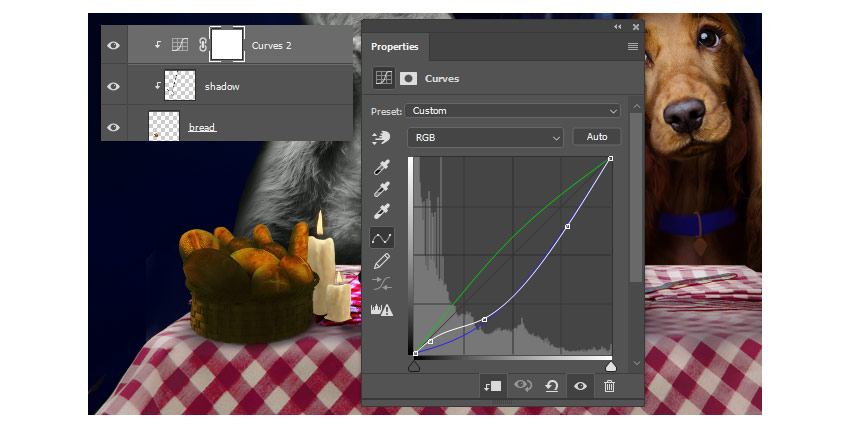
Task: Click the mask link chain icon
Action: click(202, 45)
